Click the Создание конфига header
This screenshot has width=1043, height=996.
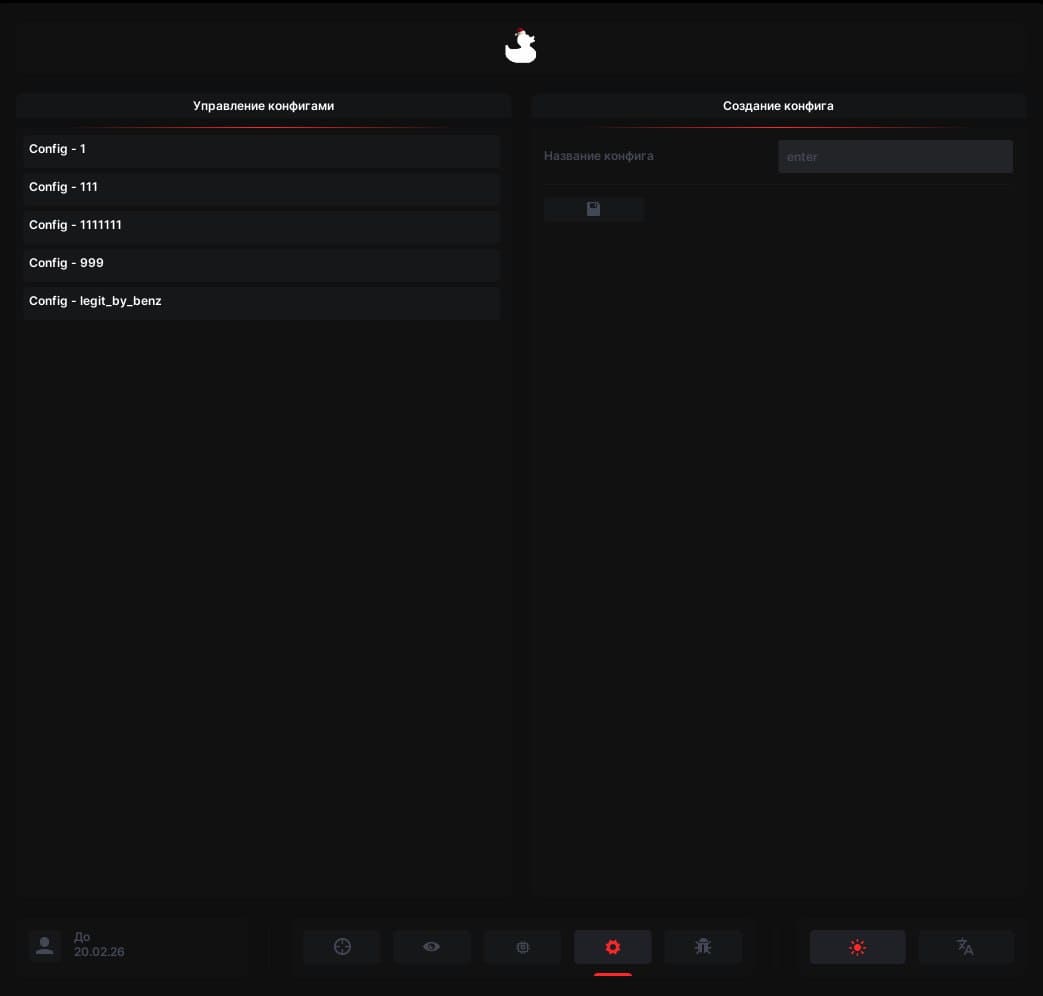click(778, 106)
